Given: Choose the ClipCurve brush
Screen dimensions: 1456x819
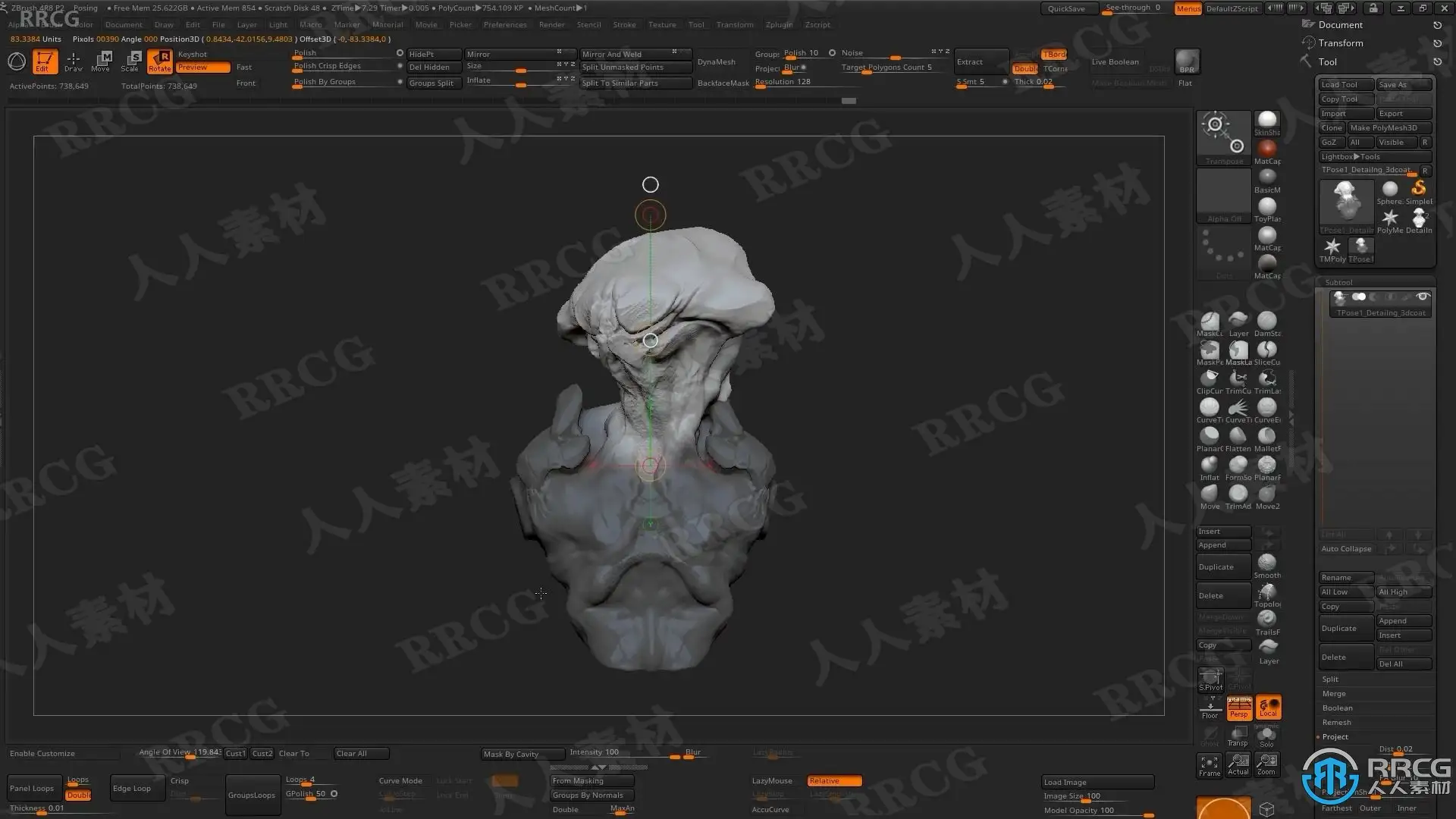Looking at the screenshot, I should click(1210, 380).
